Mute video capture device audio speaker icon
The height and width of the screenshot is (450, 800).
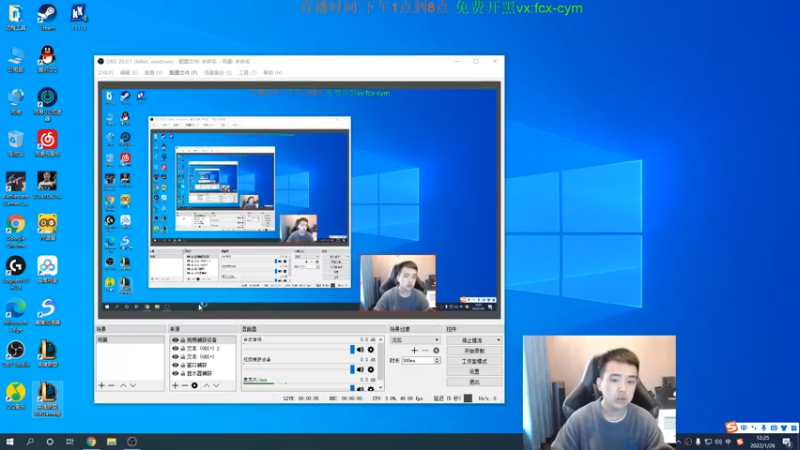pyautogui.click(x=360, y=369)
